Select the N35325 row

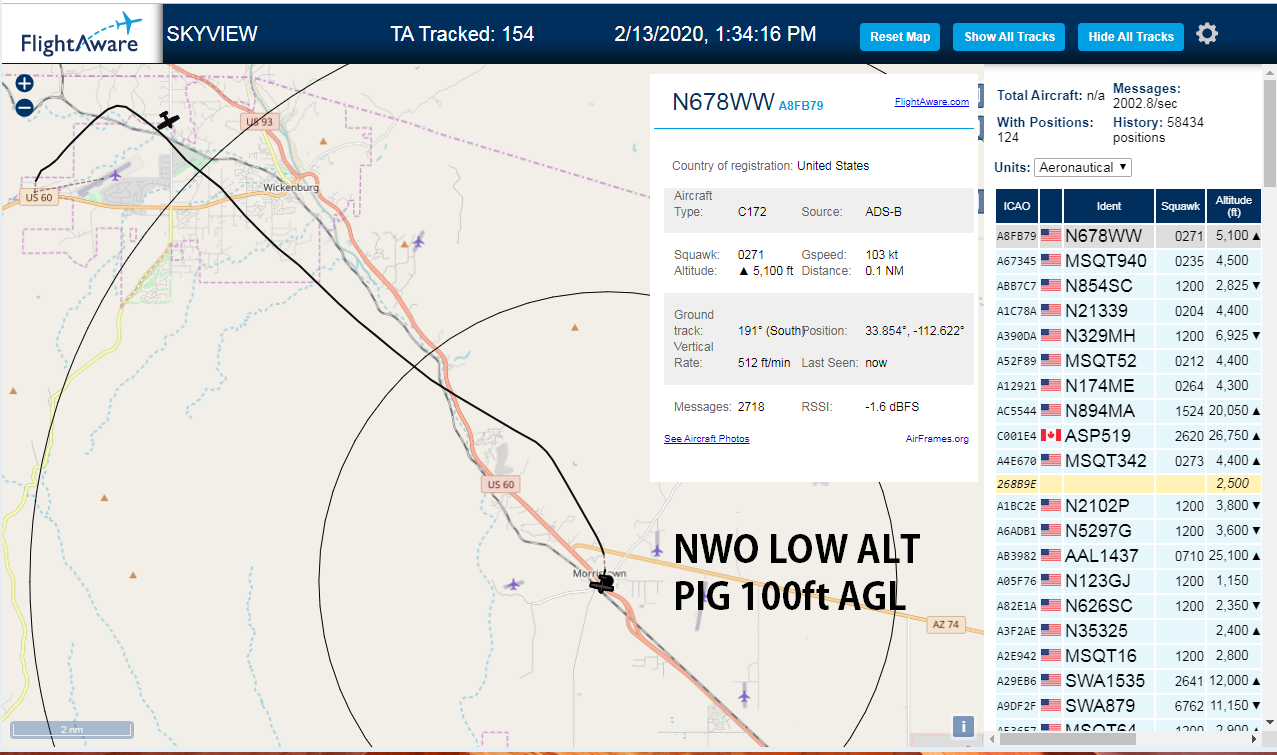coord(1129,631)
